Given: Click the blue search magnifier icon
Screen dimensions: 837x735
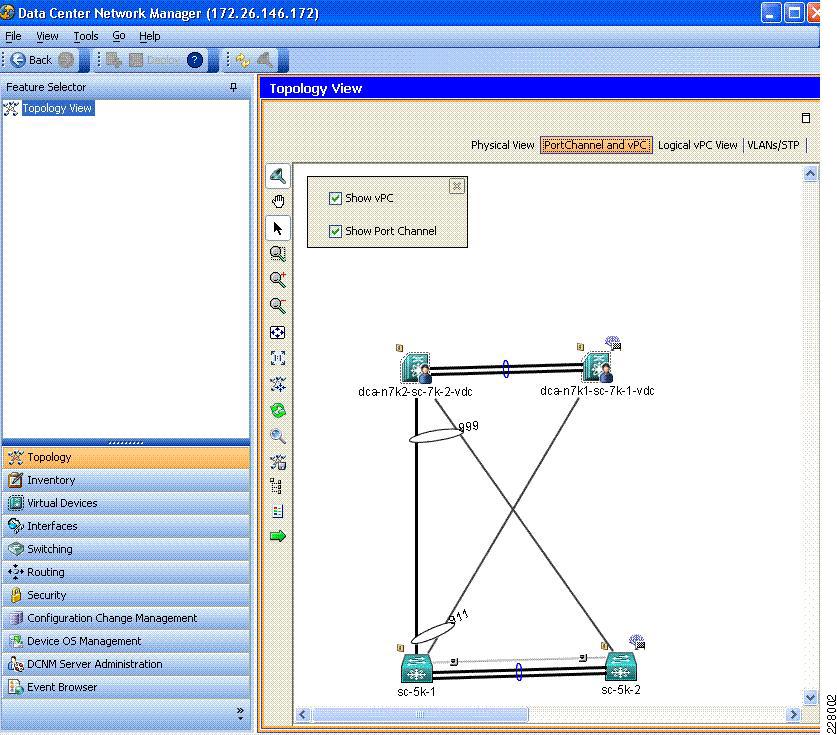Looking at the screenshot, I should coord(278,436).
